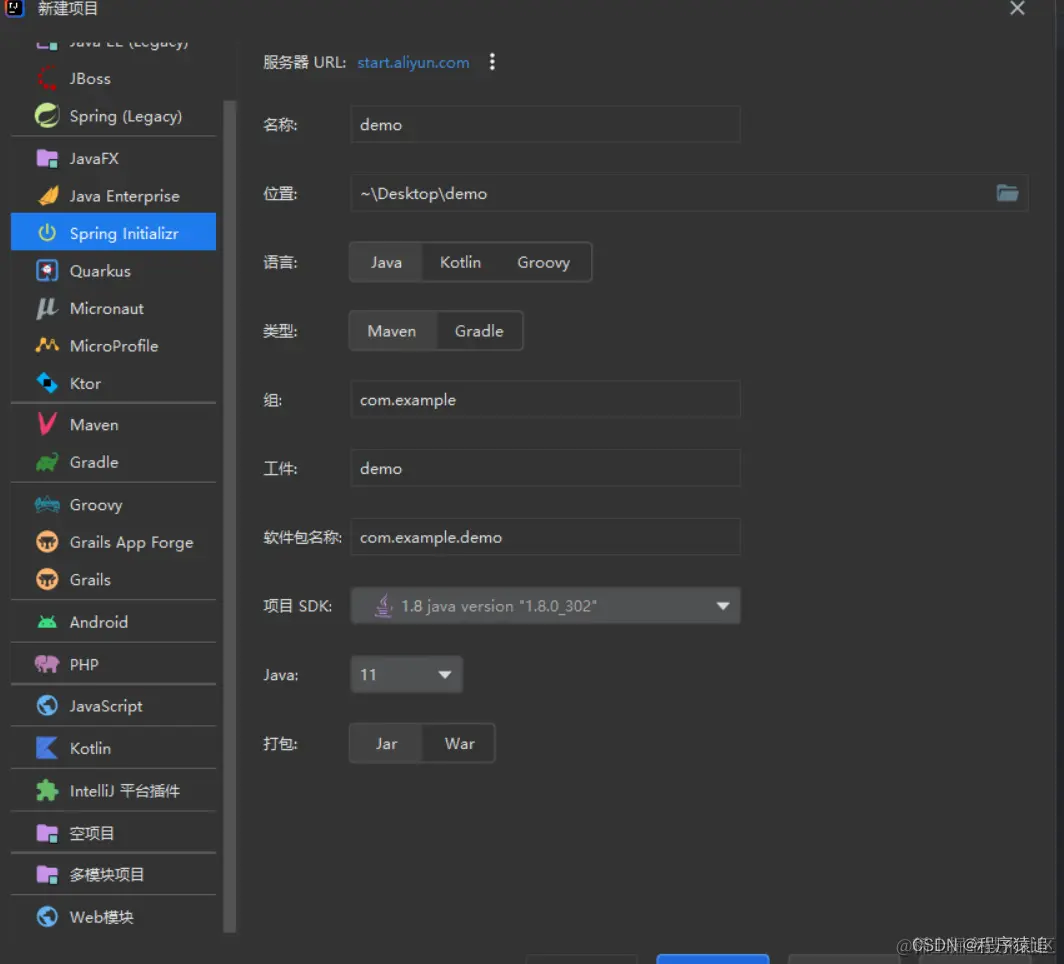Click the Android robot icon

(47, 622)
